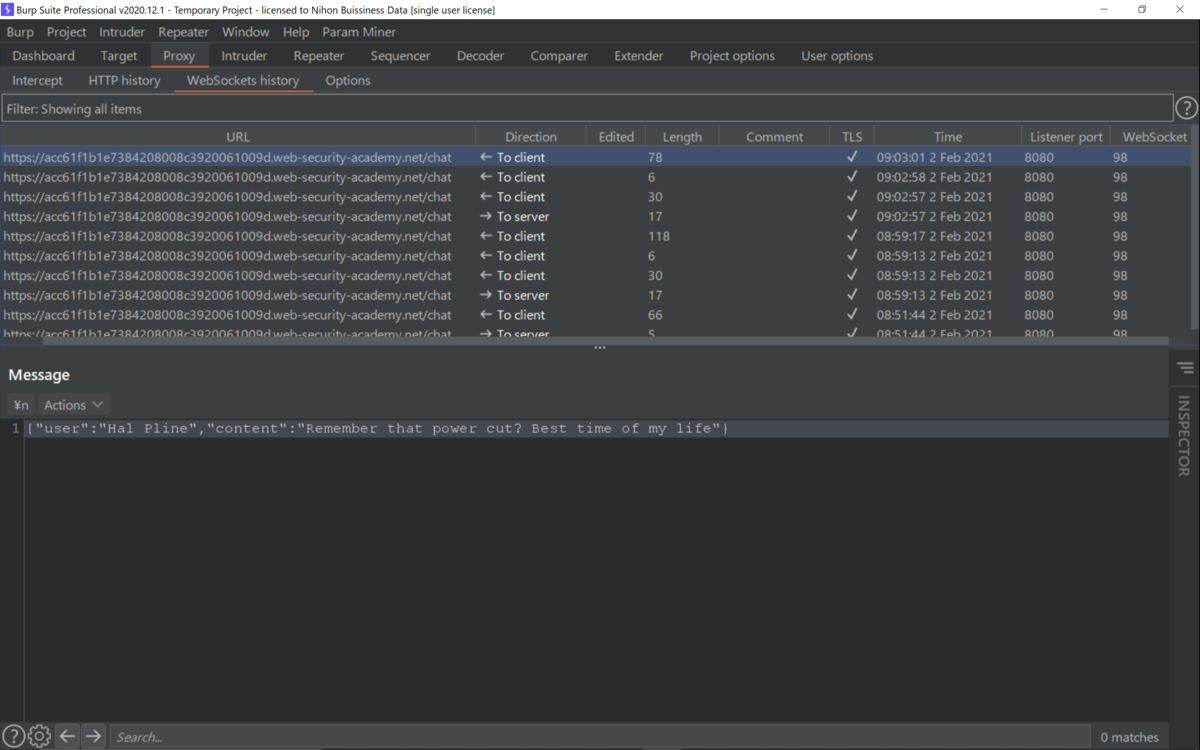Select the message row timed 09:03:01

pyautogui.click(x=595, y=157)
